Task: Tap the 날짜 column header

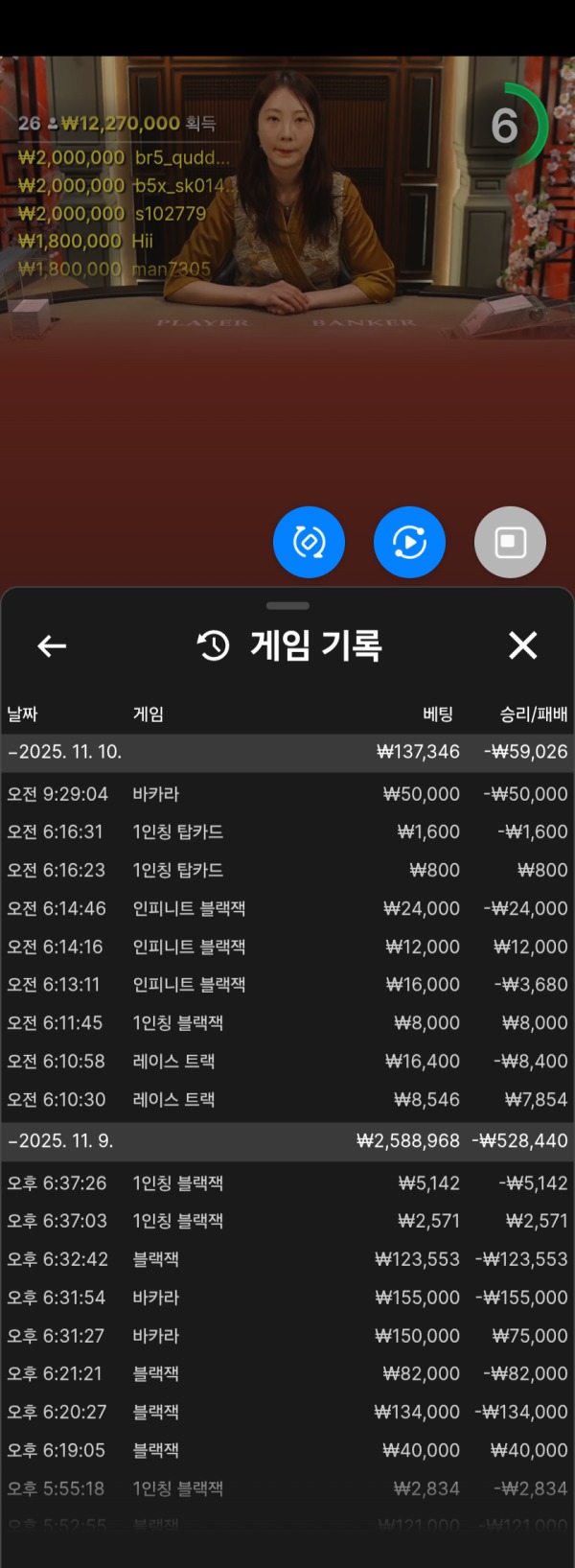Action: (x=22, y=714)
